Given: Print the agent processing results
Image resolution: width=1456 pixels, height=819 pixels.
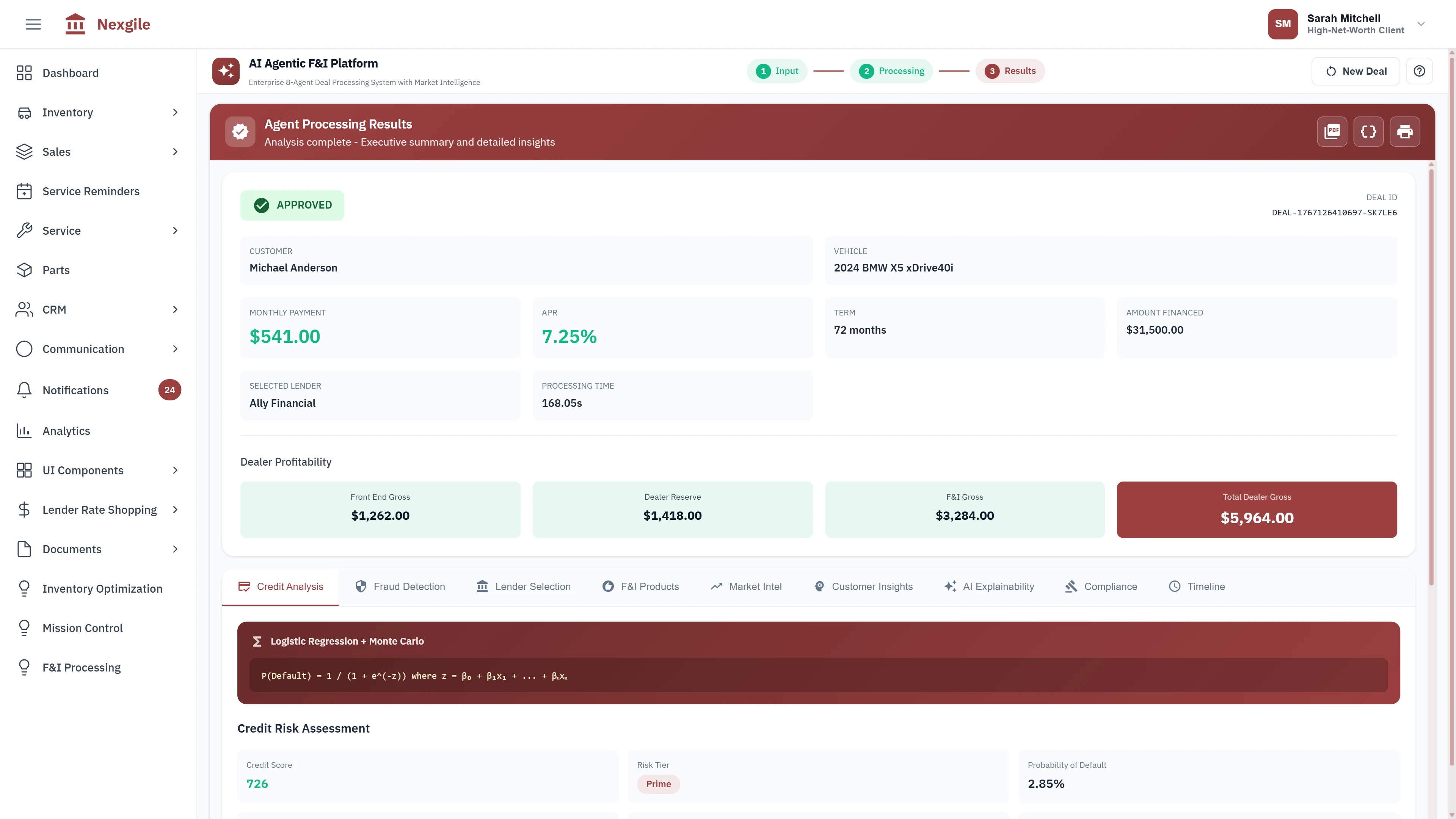Looking at the screenshot, I should coord(1405,131).
